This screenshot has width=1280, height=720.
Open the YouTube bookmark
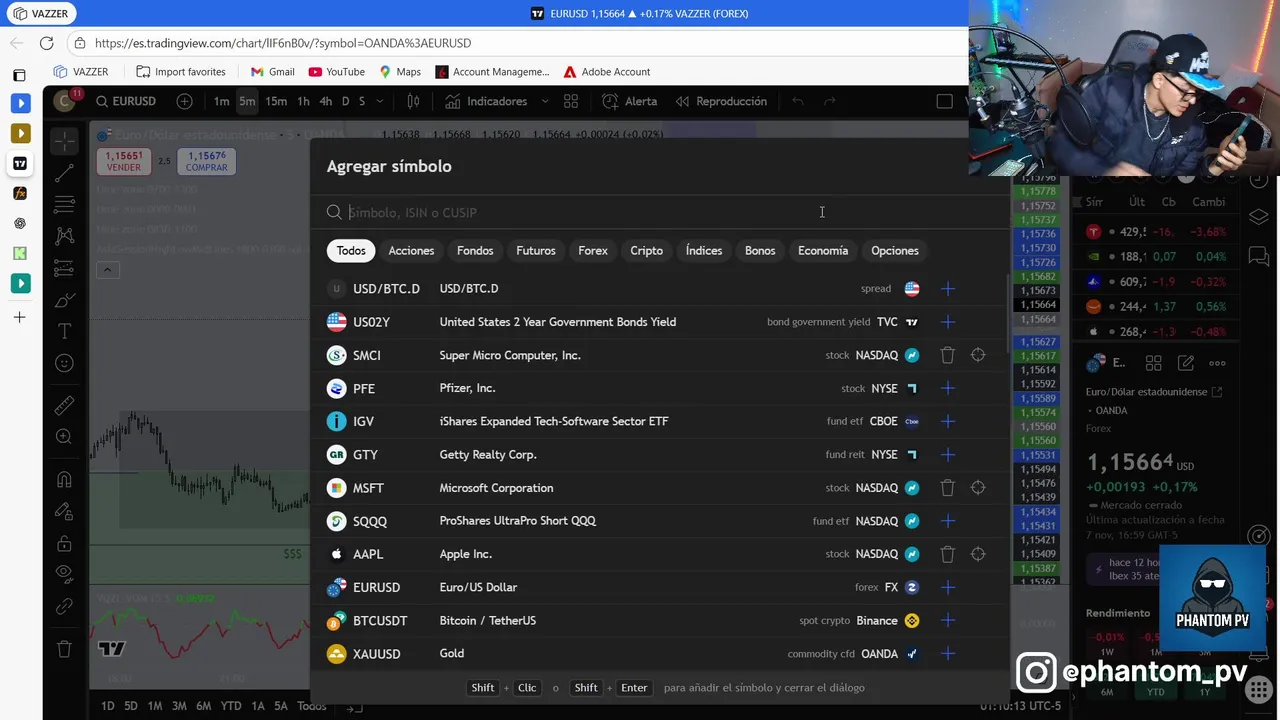pyautogui.click(x=337, y=72)
